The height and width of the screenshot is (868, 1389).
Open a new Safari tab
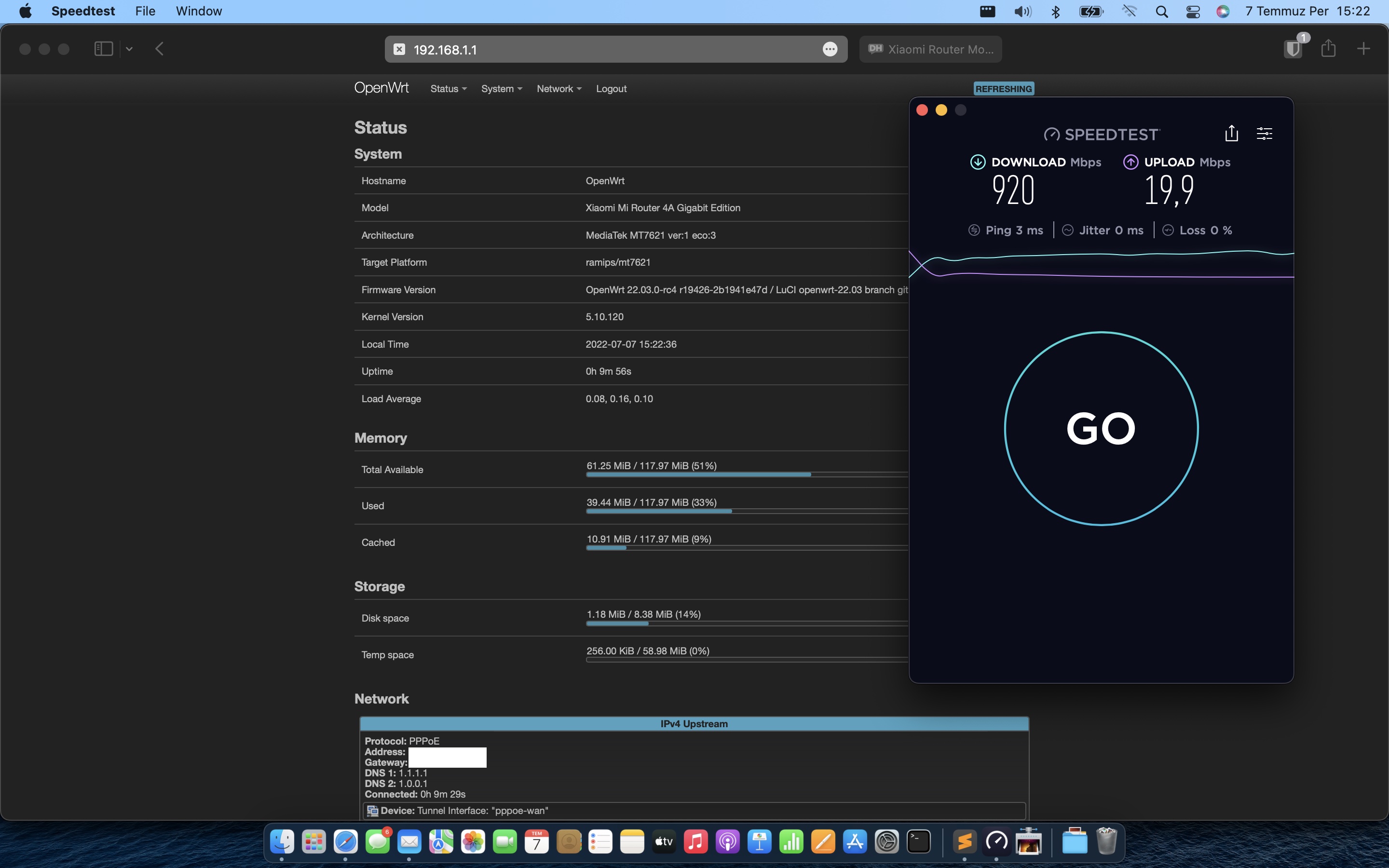point(1363,49)
